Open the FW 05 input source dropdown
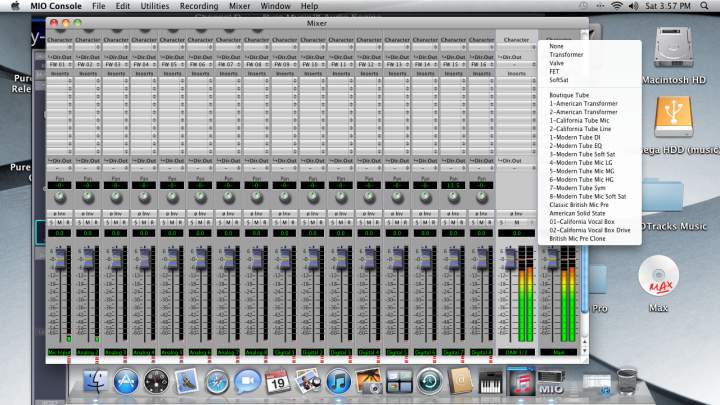This screenshot has width=720, height=405. (172, 65)
